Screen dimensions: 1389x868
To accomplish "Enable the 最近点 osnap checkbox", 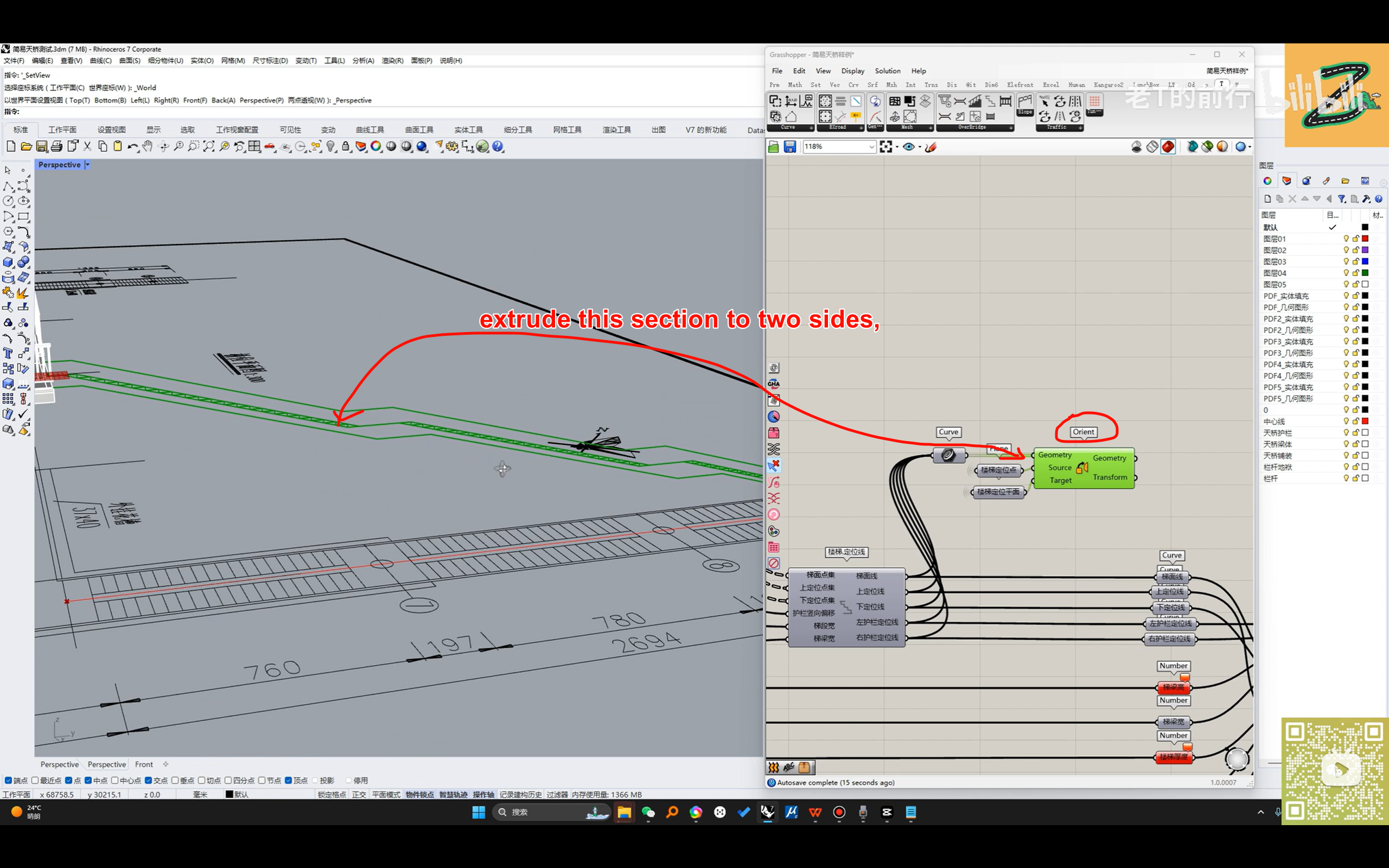I will click(x=35, y=780).
